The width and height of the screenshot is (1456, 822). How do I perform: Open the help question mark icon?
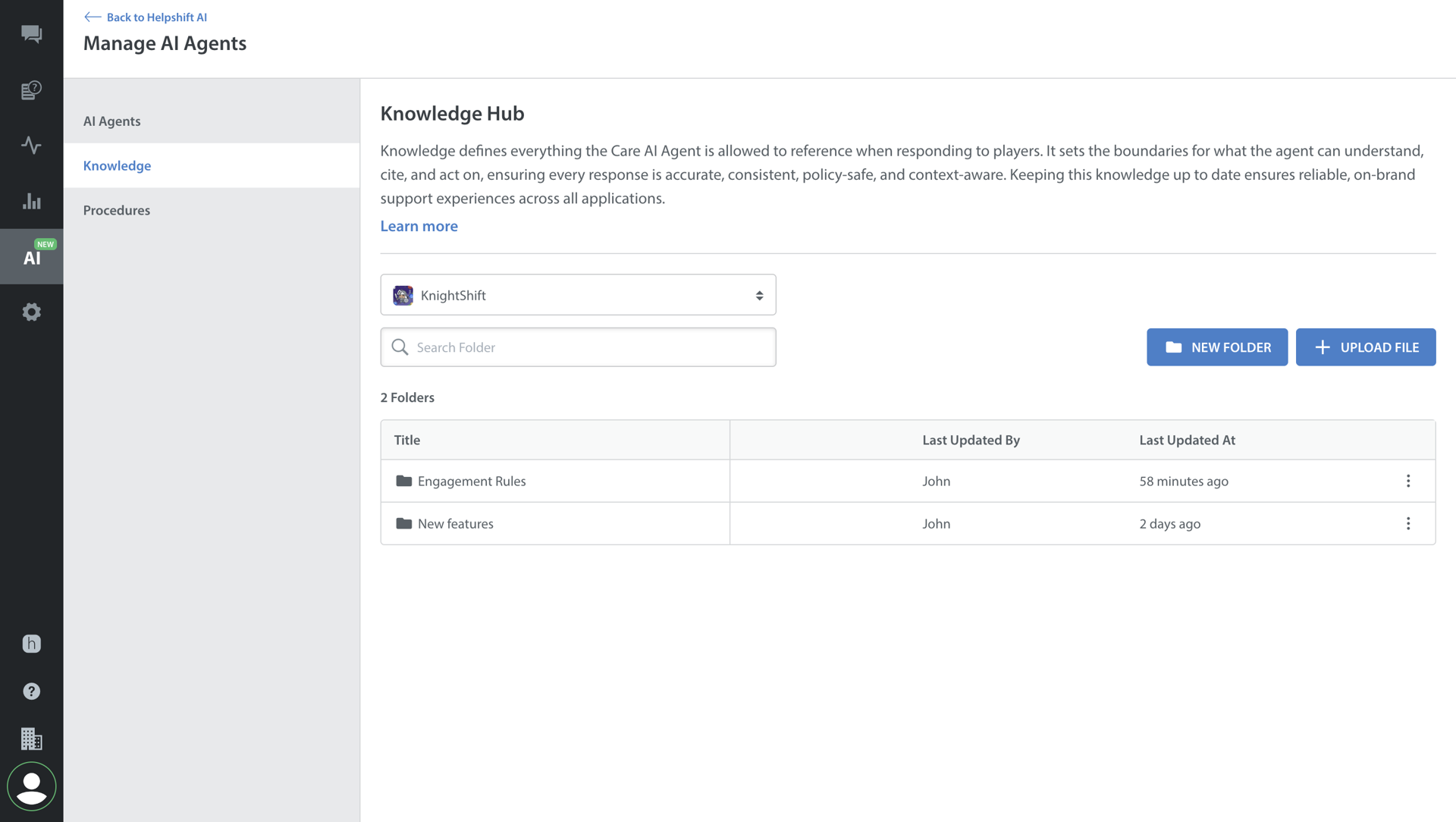tap(31, 692)
